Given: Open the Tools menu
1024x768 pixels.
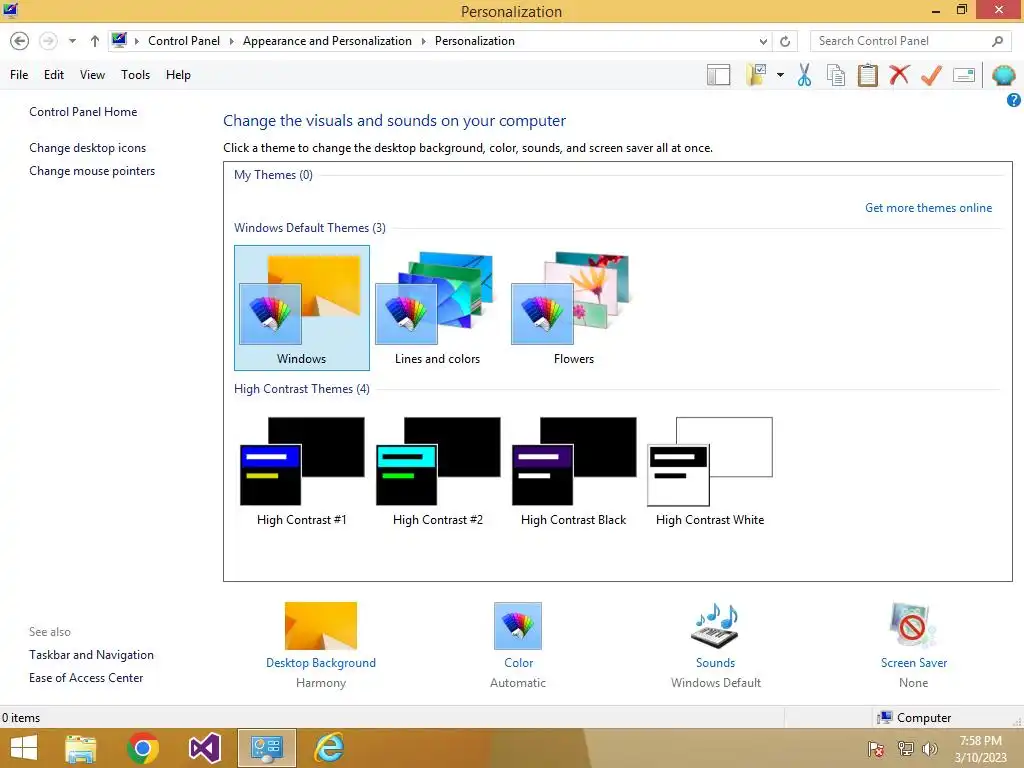Looking at the screenshot, I should tap(135, 75).
